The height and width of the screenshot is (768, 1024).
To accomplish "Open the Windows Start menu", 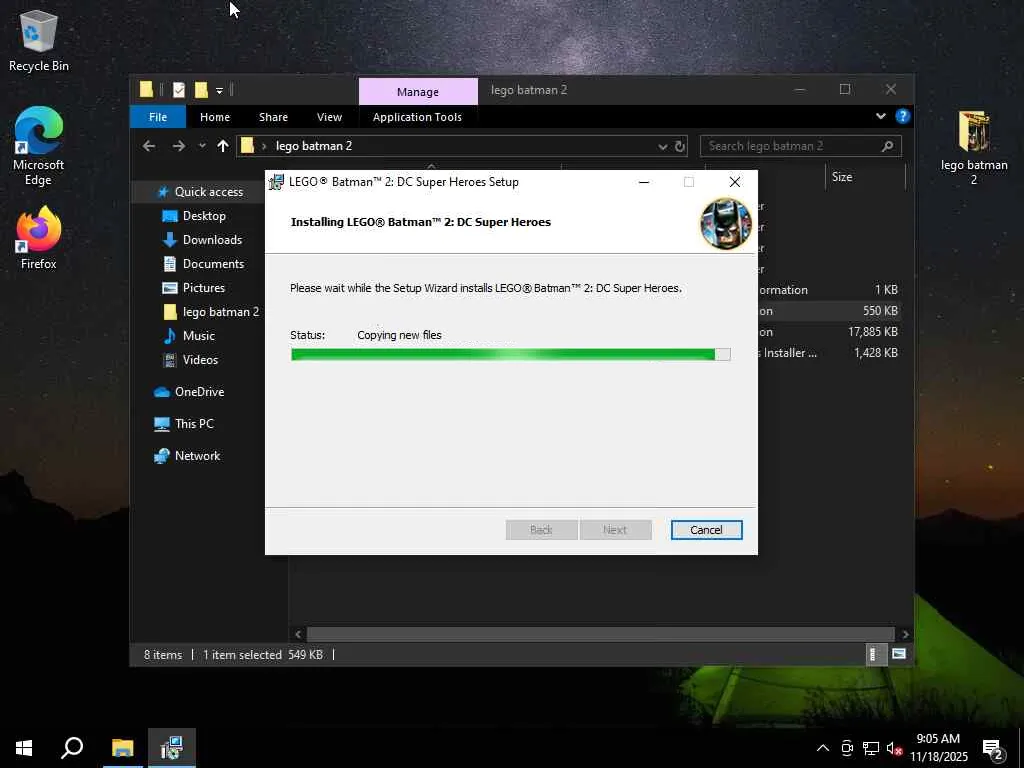I will coord(24,748).
